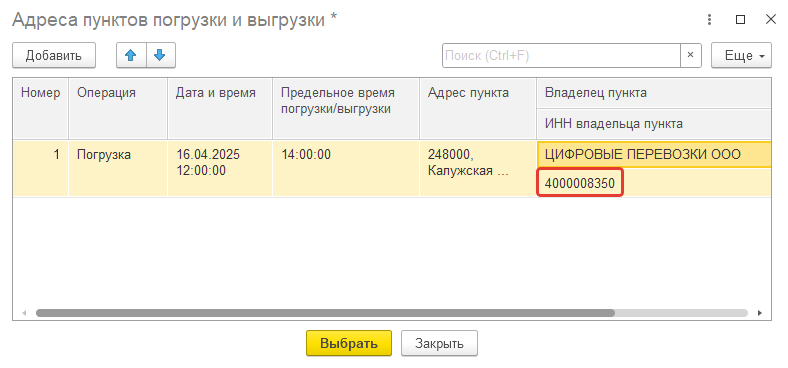The height and width of the screenshot is (368, 788).
Task: Select the row number cell 1
Action: 41,169
